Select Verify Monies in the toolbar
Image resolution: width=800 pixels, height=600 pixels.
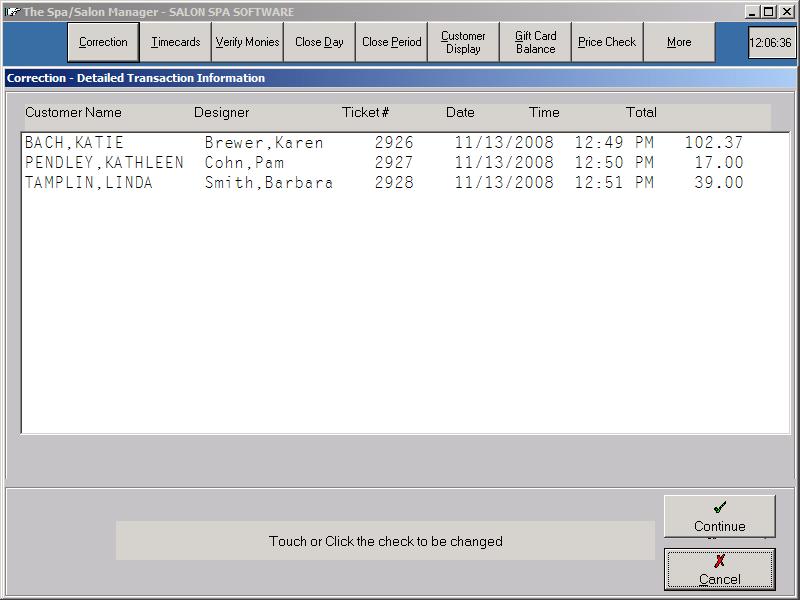248,42
